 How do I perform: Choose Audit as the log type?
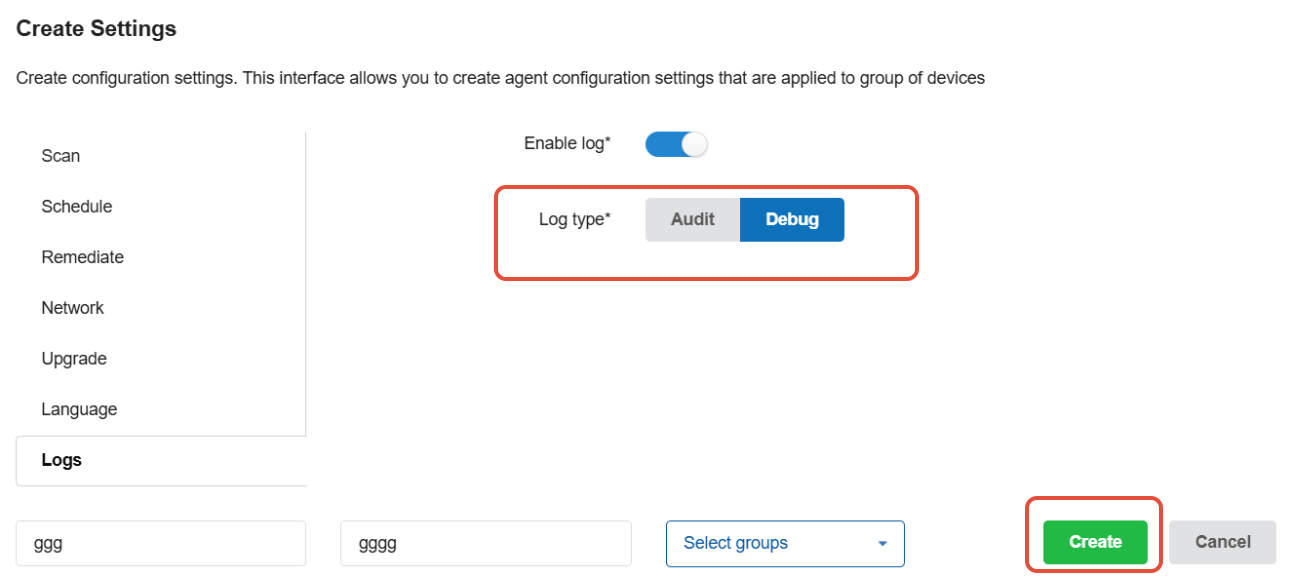coord(692,220)
